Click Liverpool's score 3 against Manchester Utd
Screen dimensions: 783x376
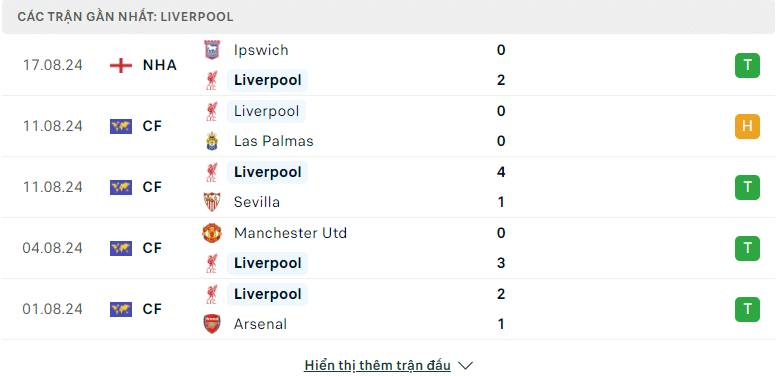(x=501, y=263)
